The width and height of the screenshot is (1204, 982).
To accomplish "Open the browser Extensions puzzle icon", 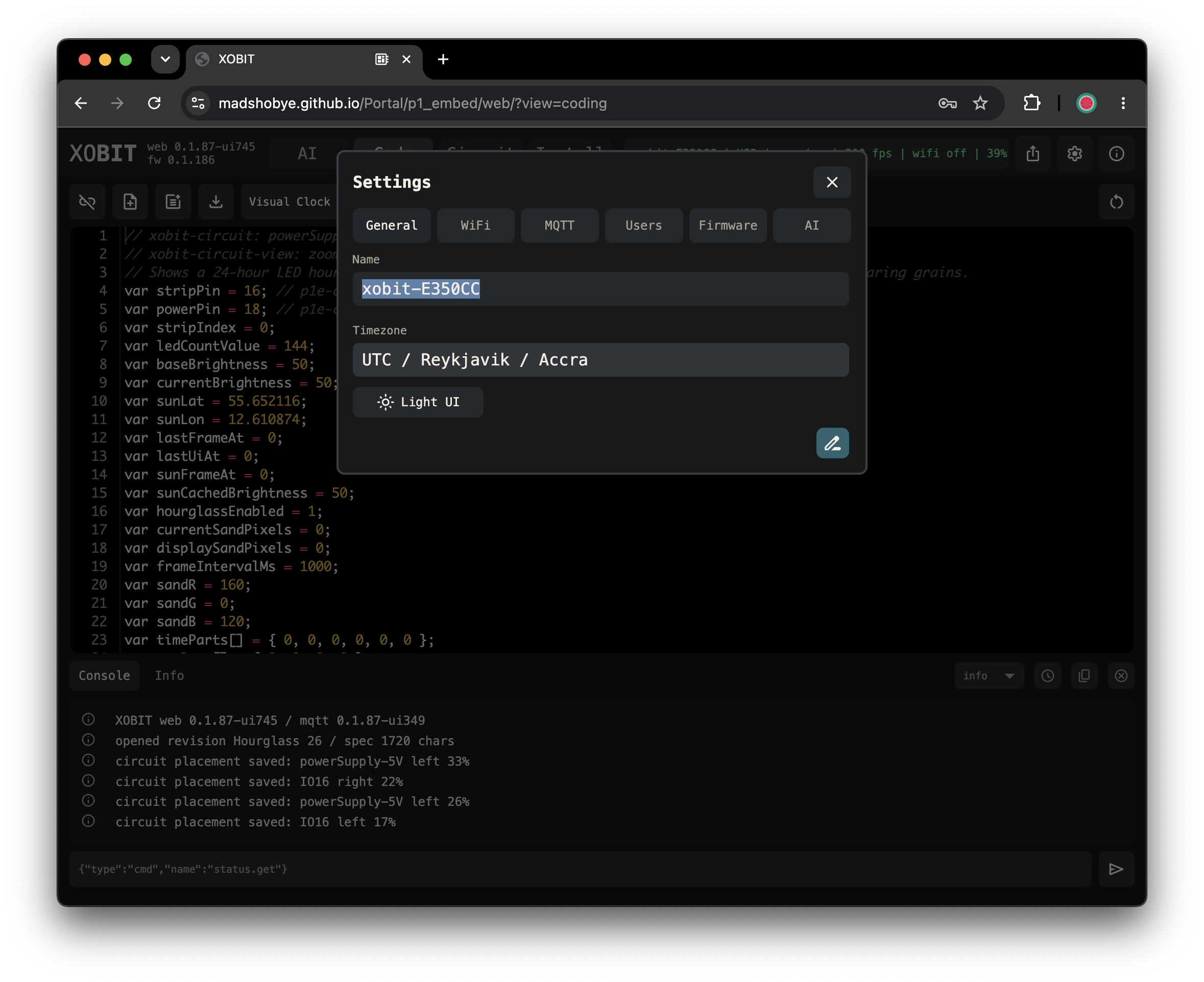I will [1031, 103].
